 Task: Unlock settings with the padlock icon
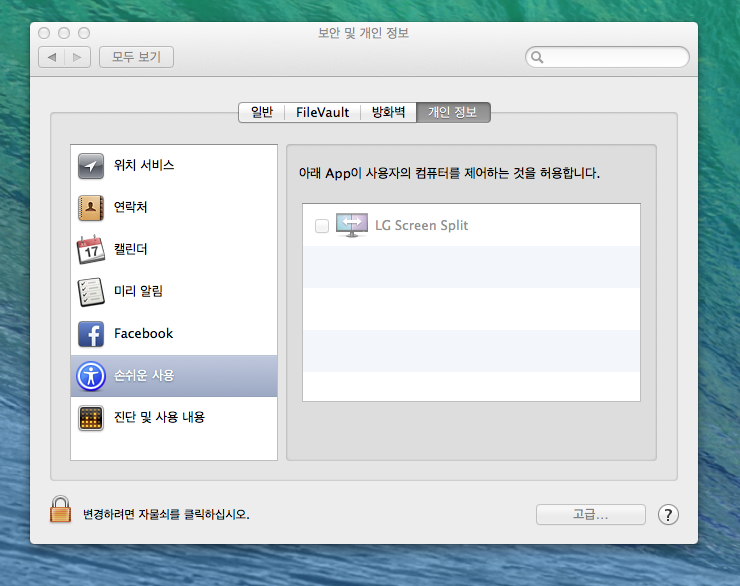coord(60,510)
